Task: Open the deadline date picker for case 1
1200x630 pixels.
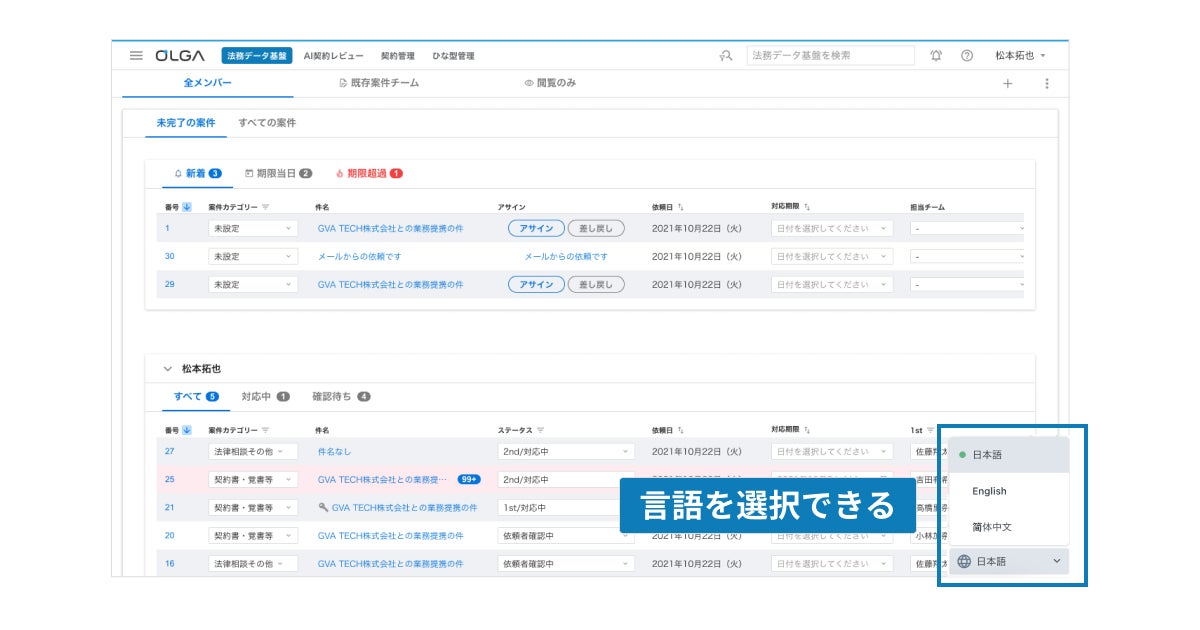Action: (832, 228)
